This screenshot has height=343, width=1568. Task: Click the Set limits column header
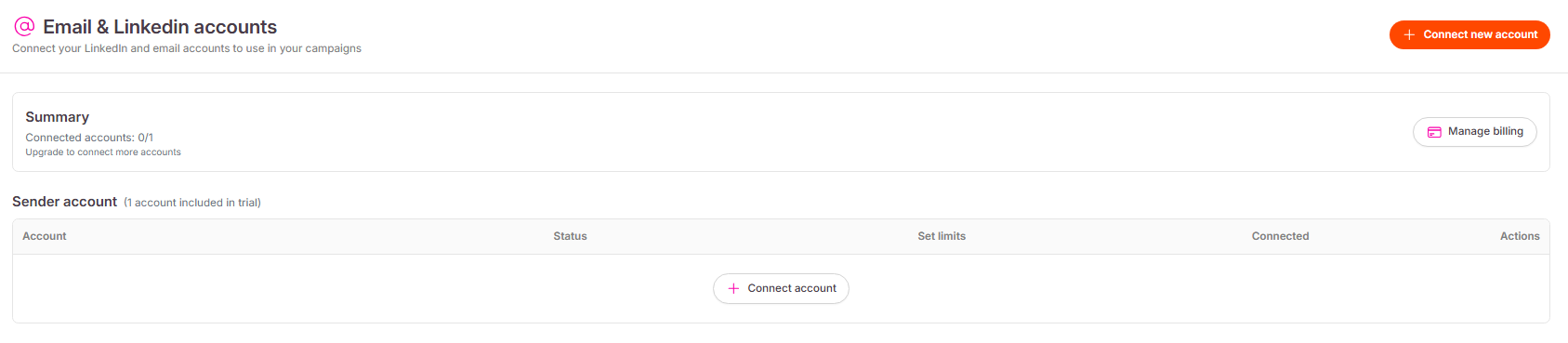click(x=942, y=236)
